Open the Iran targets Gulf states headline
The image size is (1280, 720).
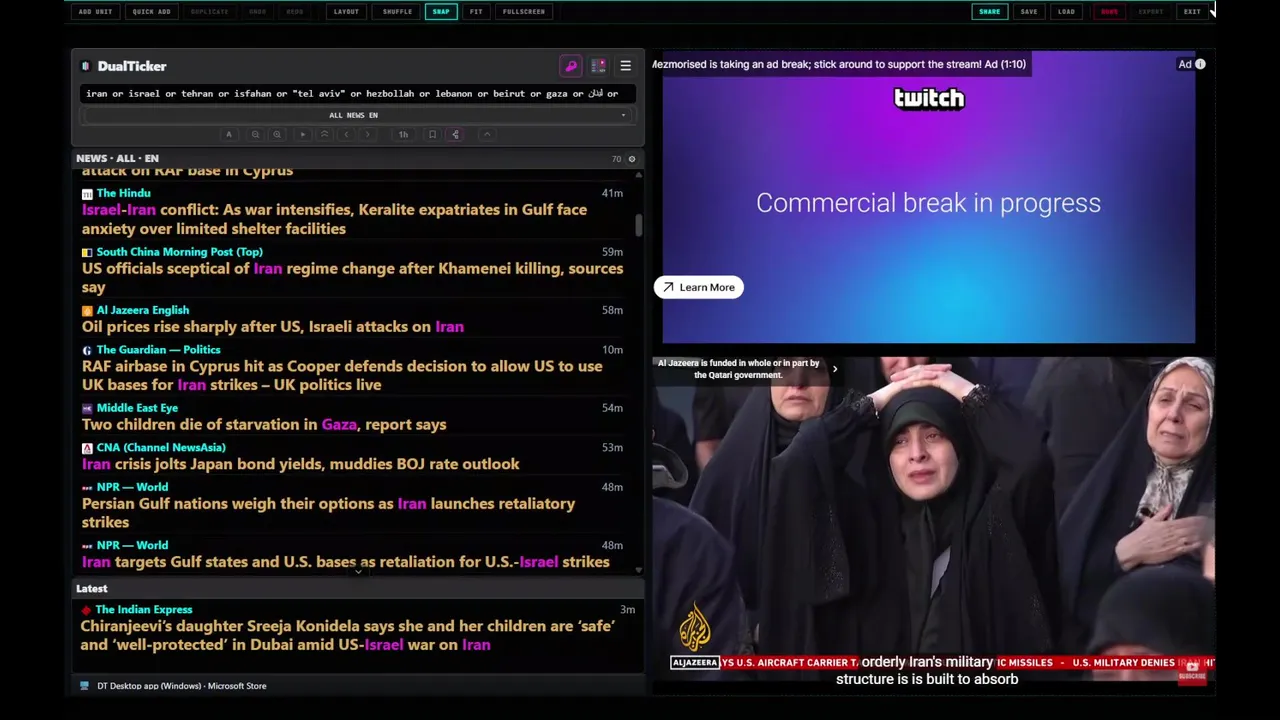coord(345,562)
